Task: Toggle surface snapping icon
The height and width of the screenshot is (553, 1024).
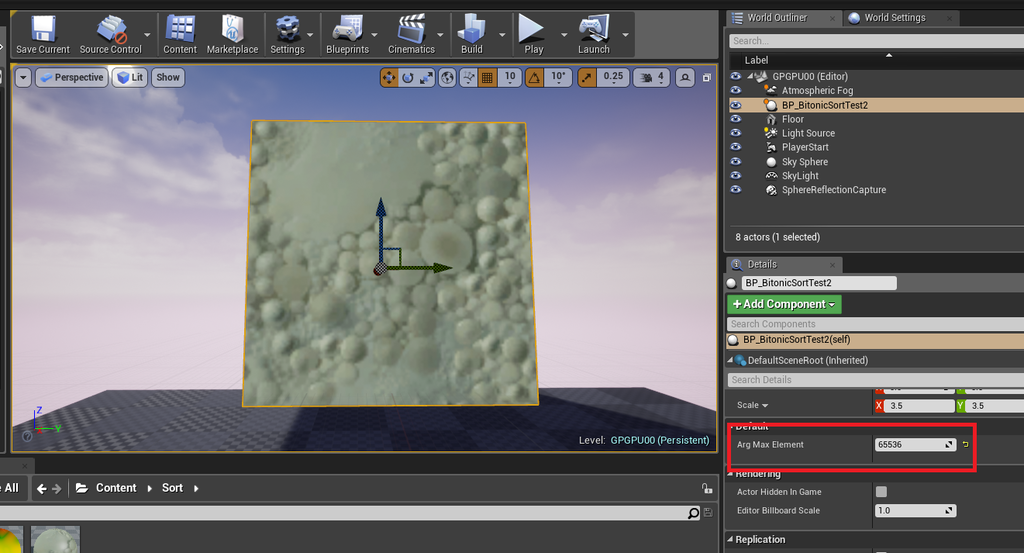Action: point(468,78)
